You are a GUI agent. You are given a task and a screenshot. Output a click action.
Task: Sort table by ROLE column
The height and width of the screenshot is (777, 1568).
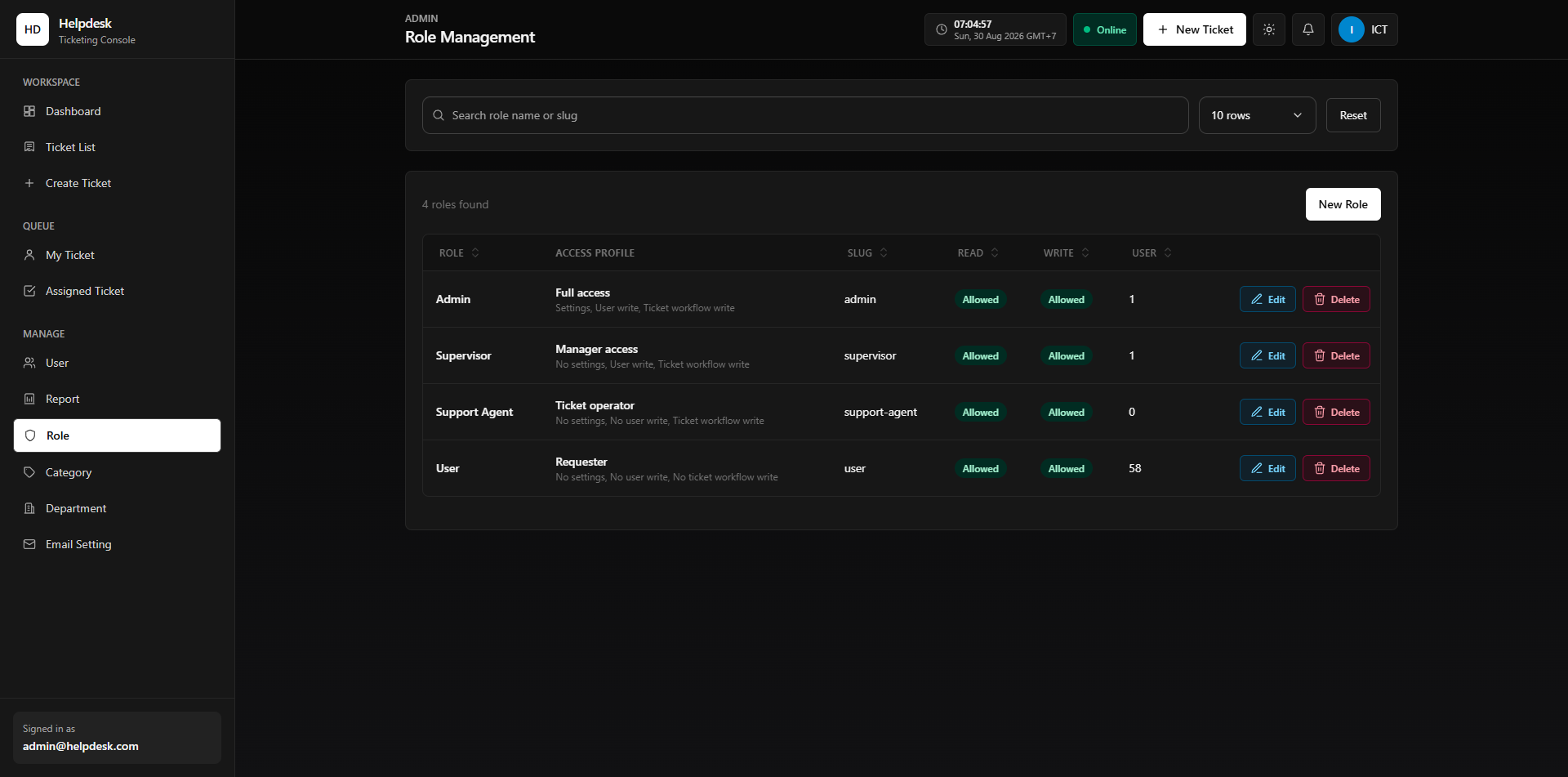coord(459,253)
